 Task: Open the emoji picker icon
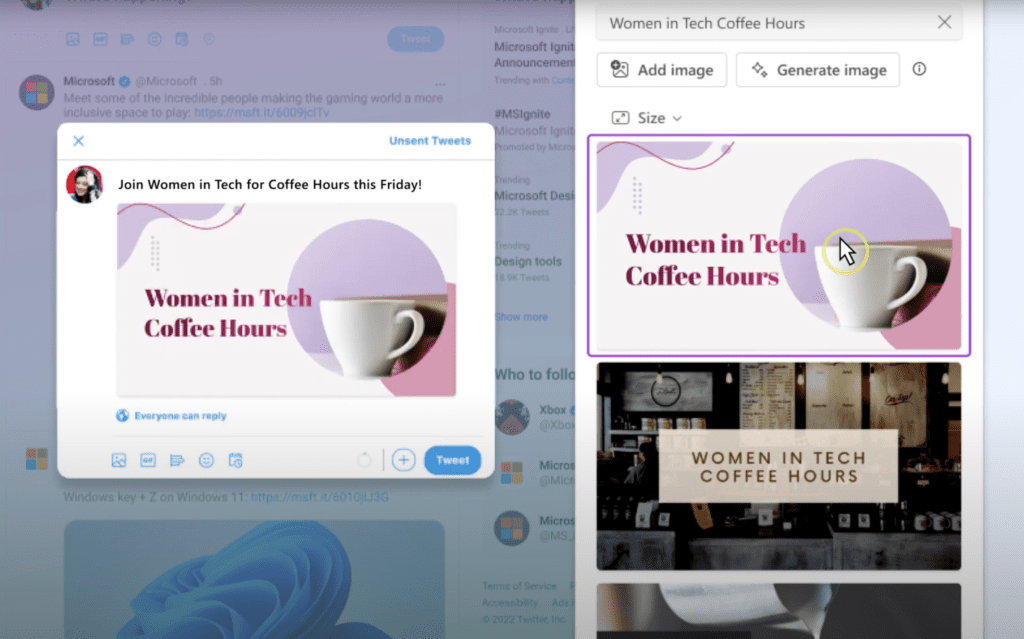[206, 460]
